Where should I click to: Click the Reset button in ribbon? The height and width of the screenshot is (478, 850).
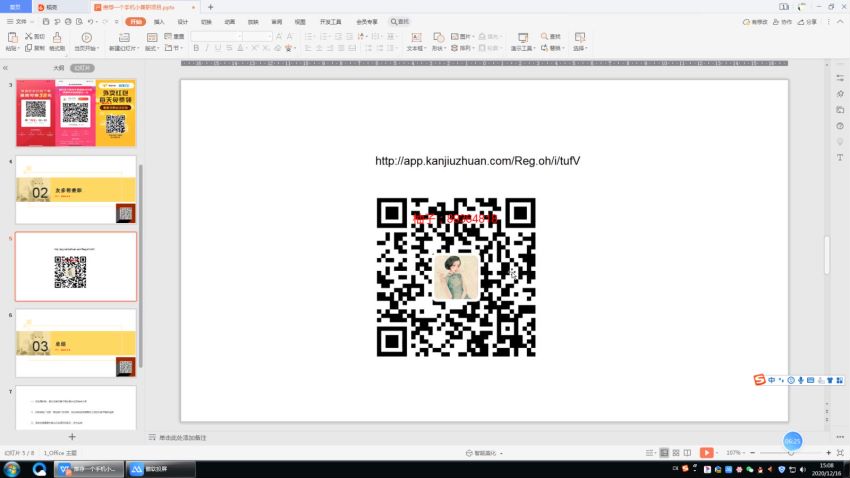pos(175,36)
